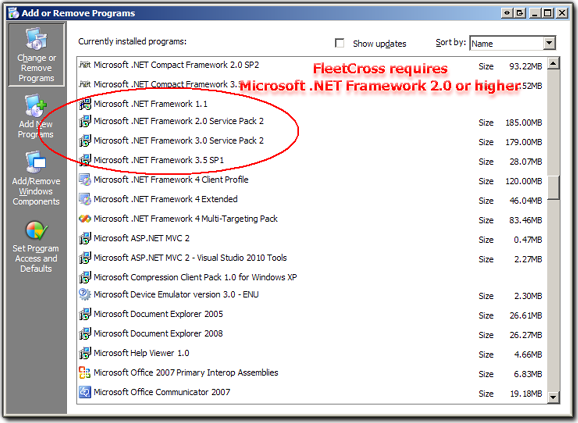
Task: Open Change or Remove Programs panel
Action: pos(36,55)
